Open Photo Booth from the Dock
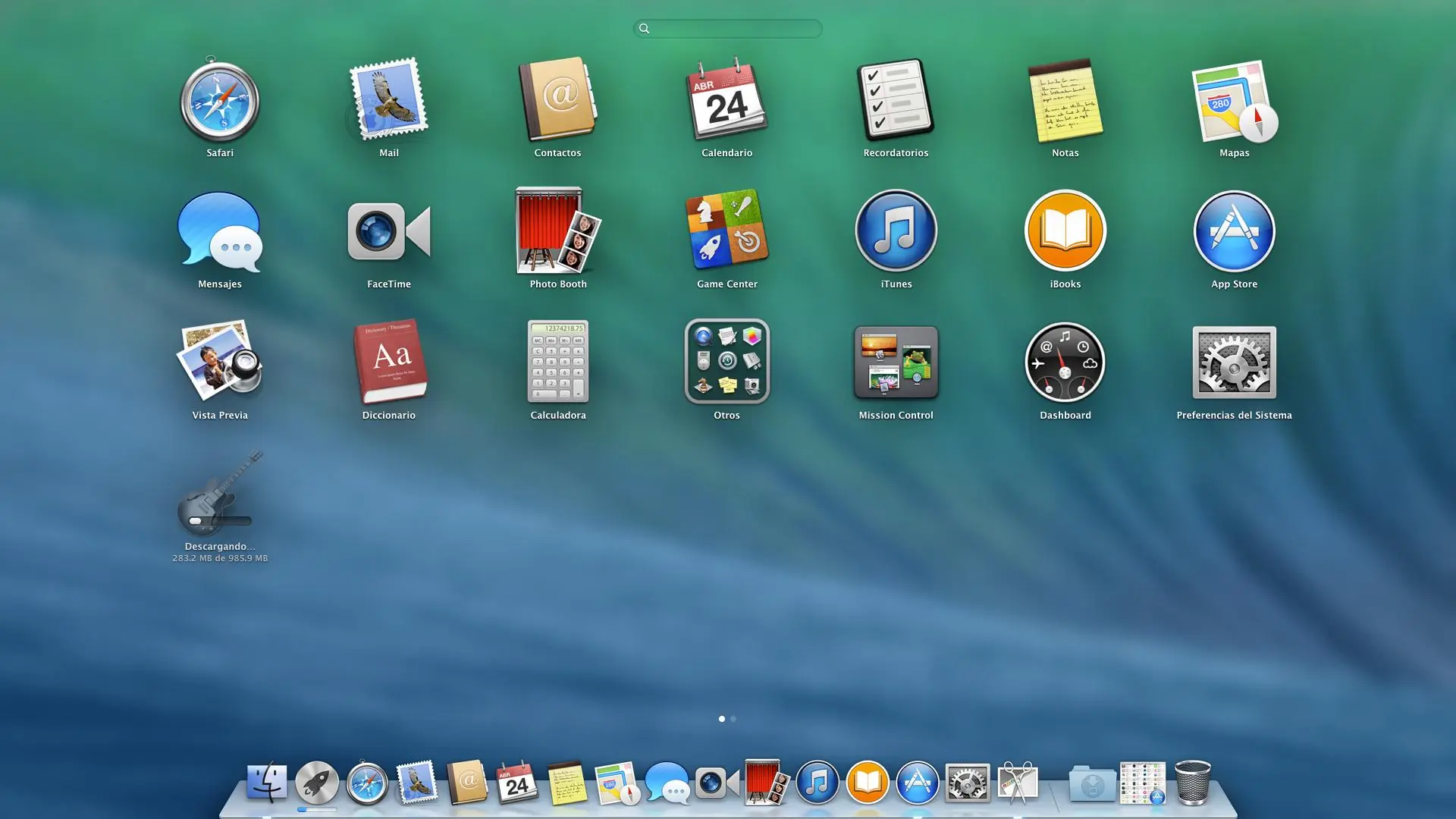The width and height of the screenshot is (1456, 819). pyautogui.click(x=767, y=782)
